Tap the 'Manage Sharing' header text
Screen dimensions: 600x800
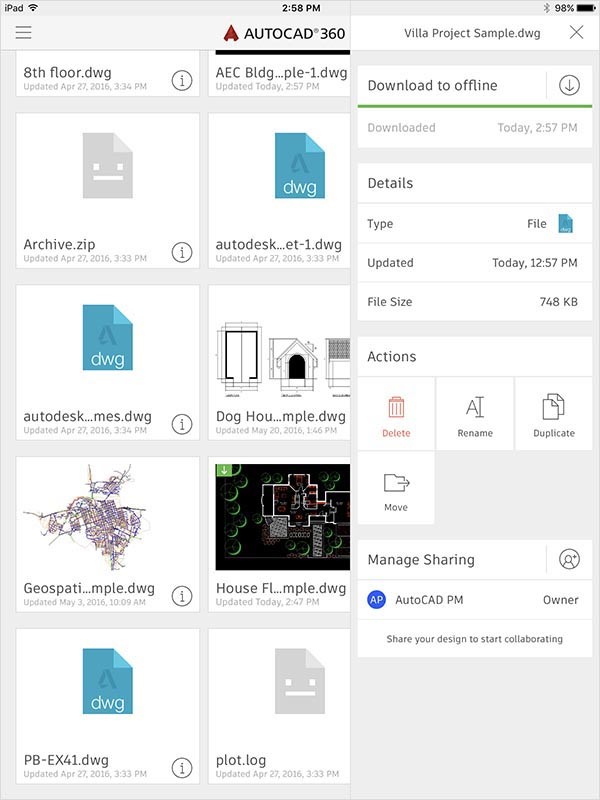(421, 560)
